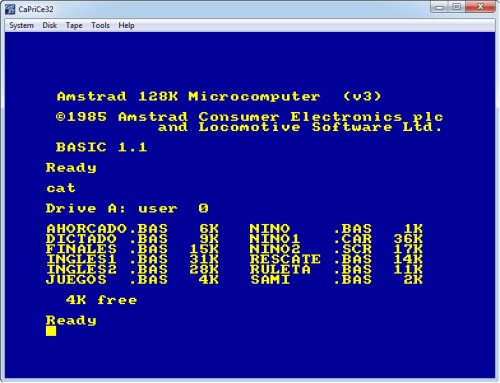Click the CaPriCe32 window title text
The height and width of the screenshot is (383, 500).
click(x=36, y=9)
